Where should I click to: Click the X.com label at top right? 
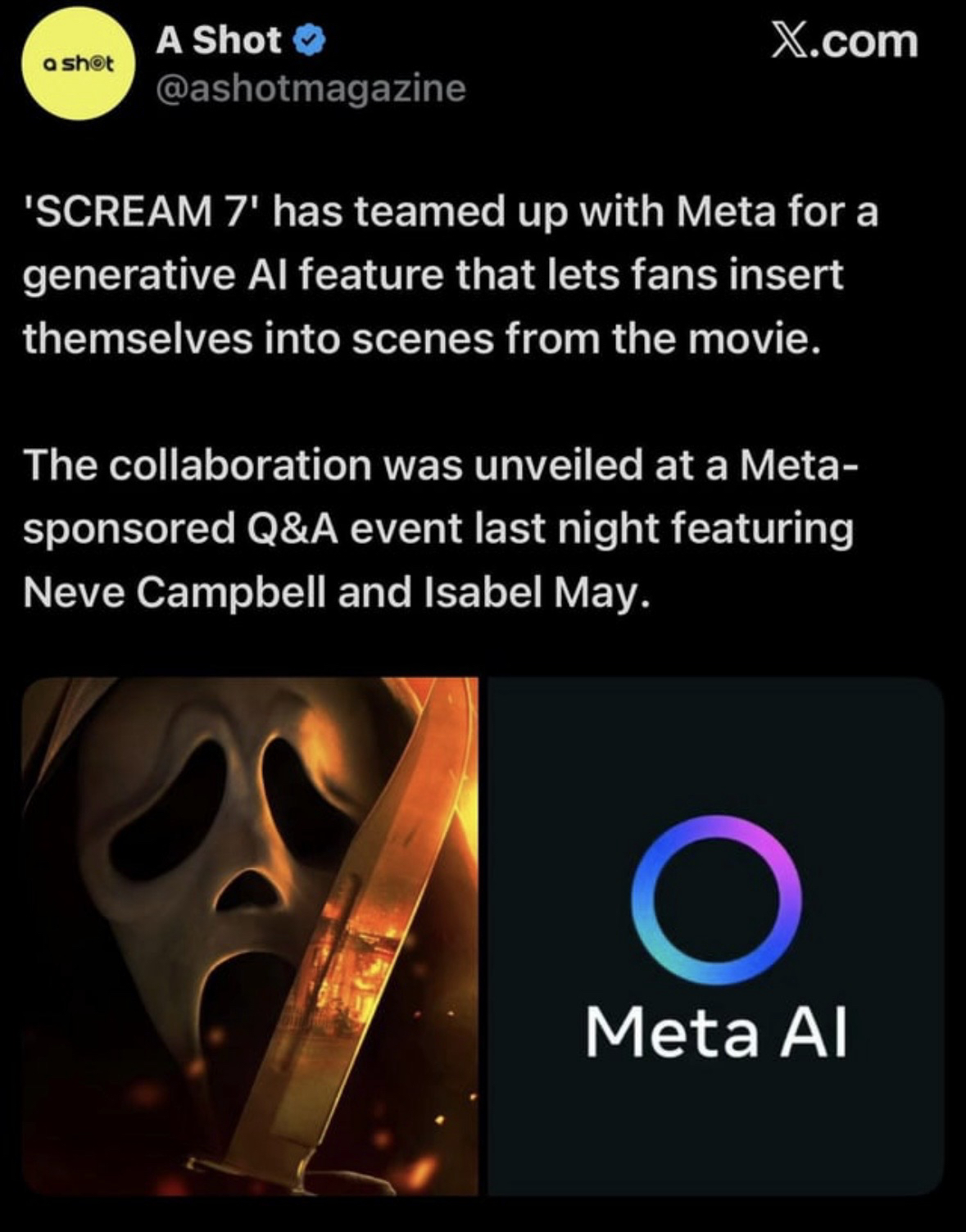click(x=845, y=40)
